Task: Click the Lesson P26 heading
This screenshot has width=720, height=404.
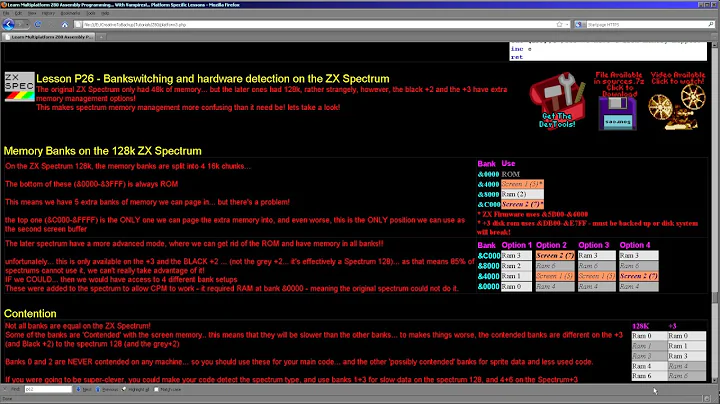Action: point(213,79)
